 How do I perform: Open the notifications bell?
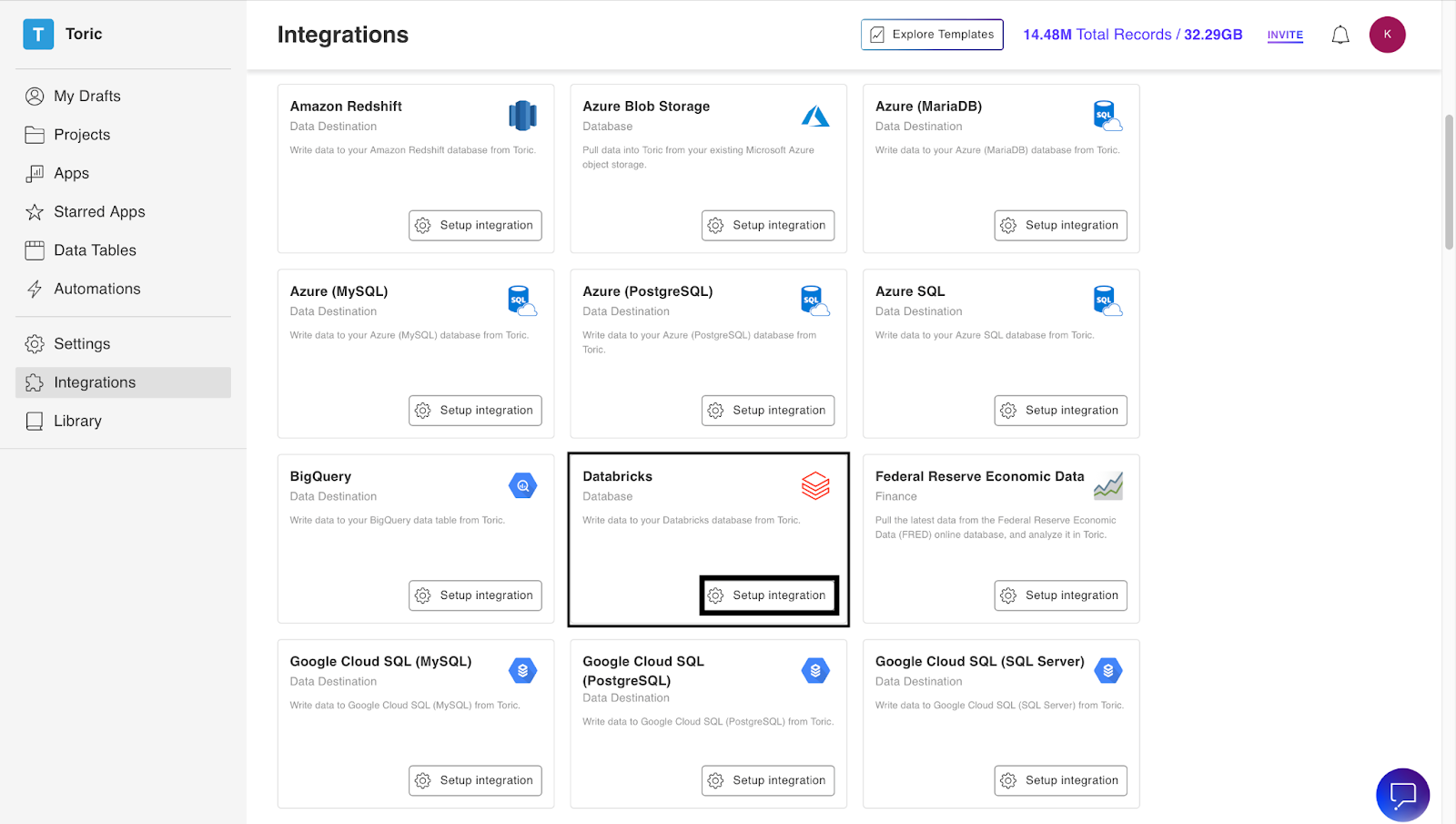click(x=1340, y=35)
